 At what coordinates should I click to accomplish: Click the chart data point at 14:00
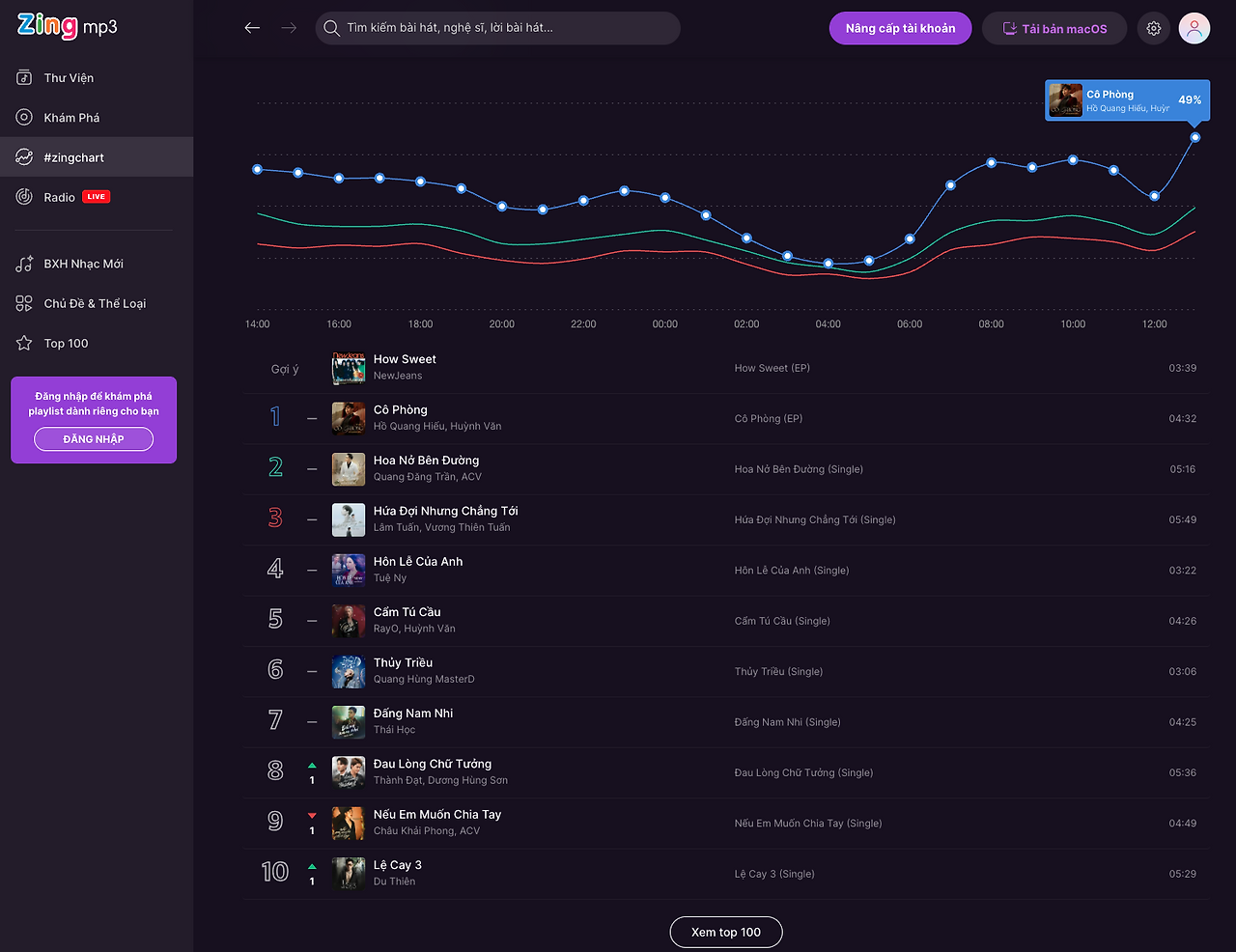pyautogui.click(x=257, y=169)
